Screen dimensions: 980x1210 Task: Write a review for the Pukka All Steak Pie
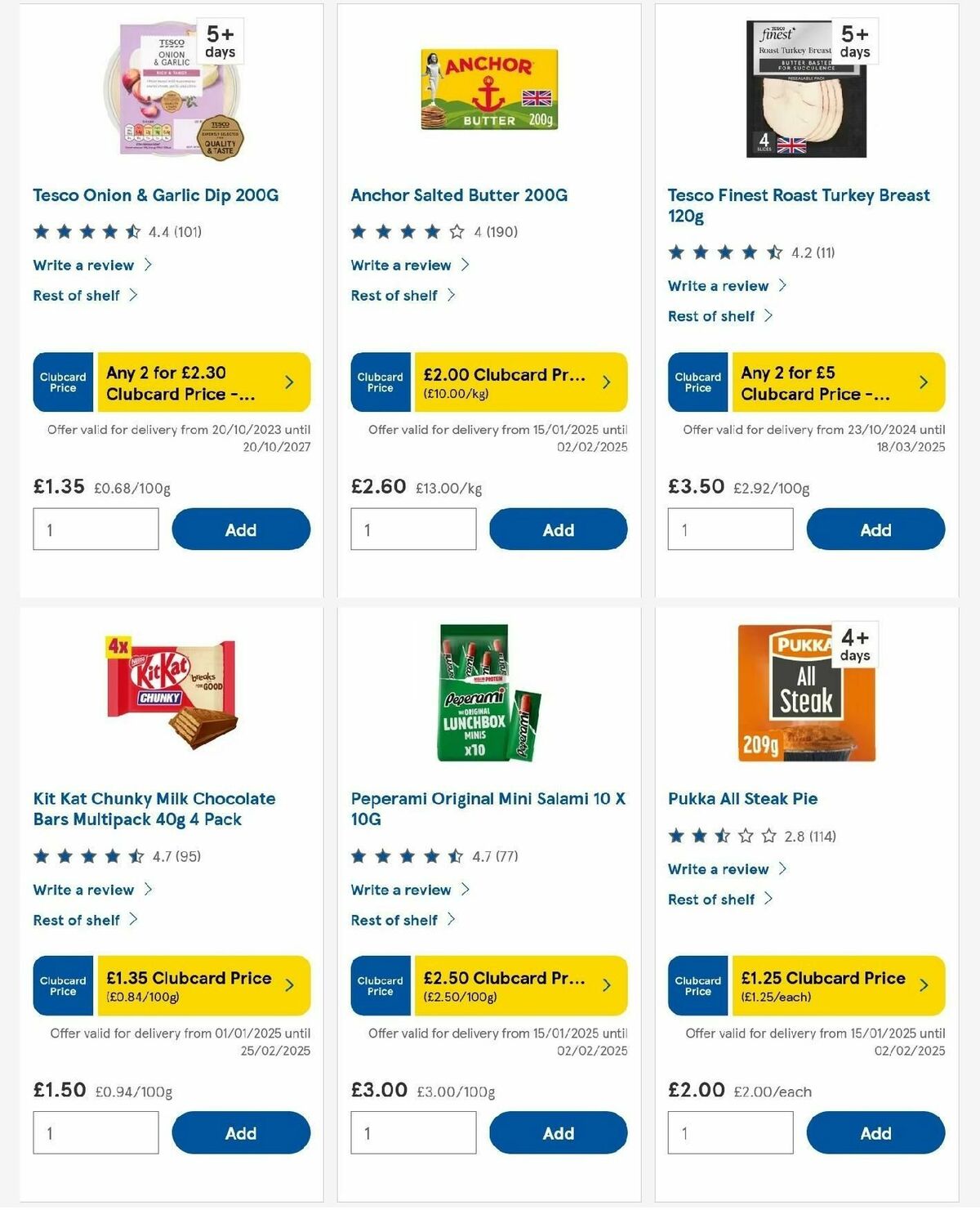[x=717, y=869]
